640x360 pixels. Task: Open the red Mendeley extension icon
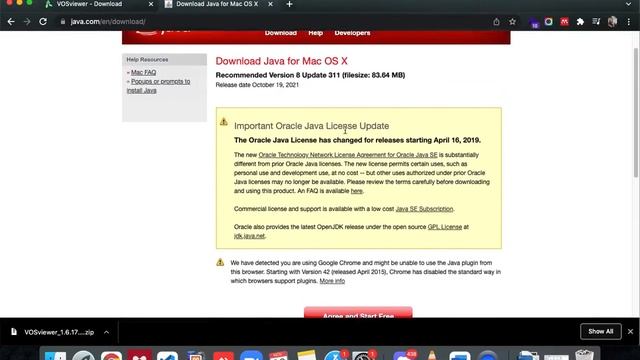point(564,22)
